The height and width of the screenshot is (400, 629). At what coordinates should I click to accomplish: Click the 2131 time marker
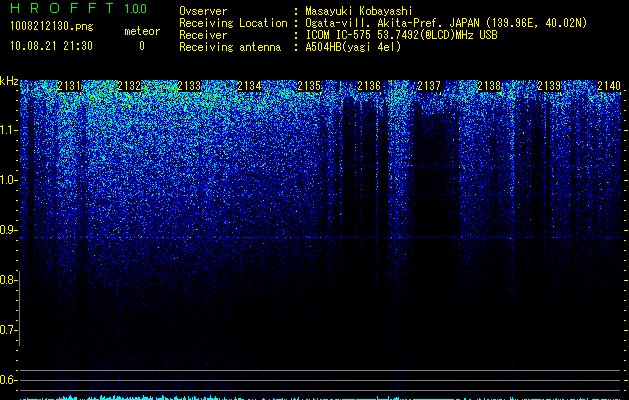(x=69, y=86)
